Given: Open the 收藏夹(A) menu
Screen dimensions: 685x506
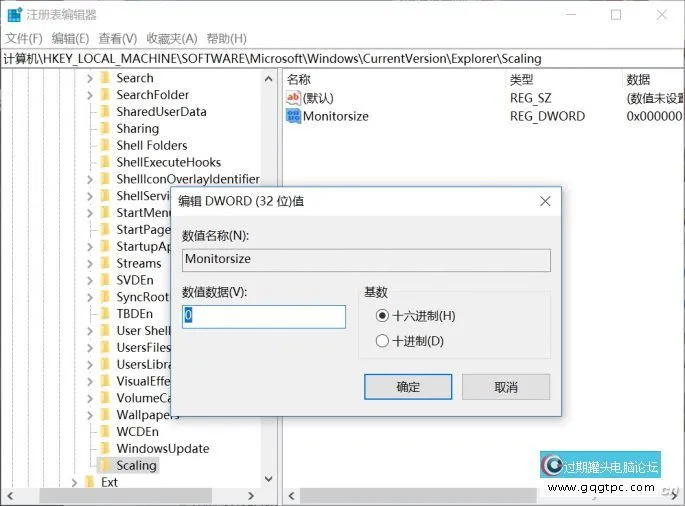Looking at the screenshot, I should click(x=172, y=39).
